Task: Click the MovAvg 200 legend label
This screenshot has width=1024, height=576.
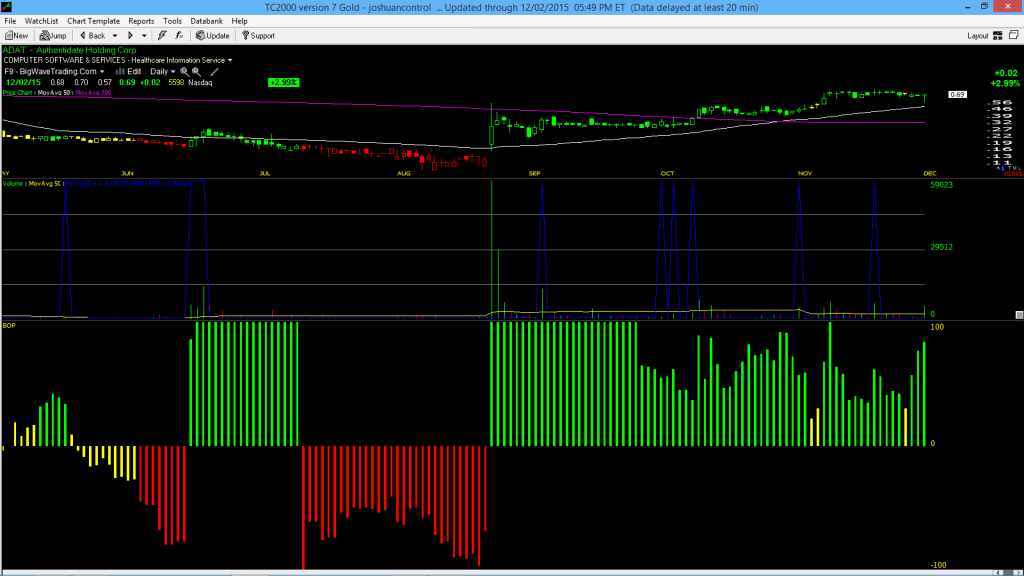Action: click(93, 93)
